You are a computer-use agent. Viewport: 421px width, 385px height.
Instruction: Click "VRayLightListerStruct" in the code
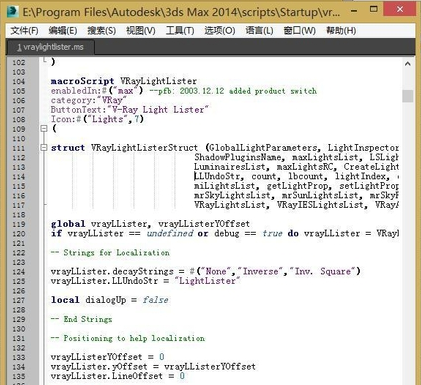click(x=144, y=148)
